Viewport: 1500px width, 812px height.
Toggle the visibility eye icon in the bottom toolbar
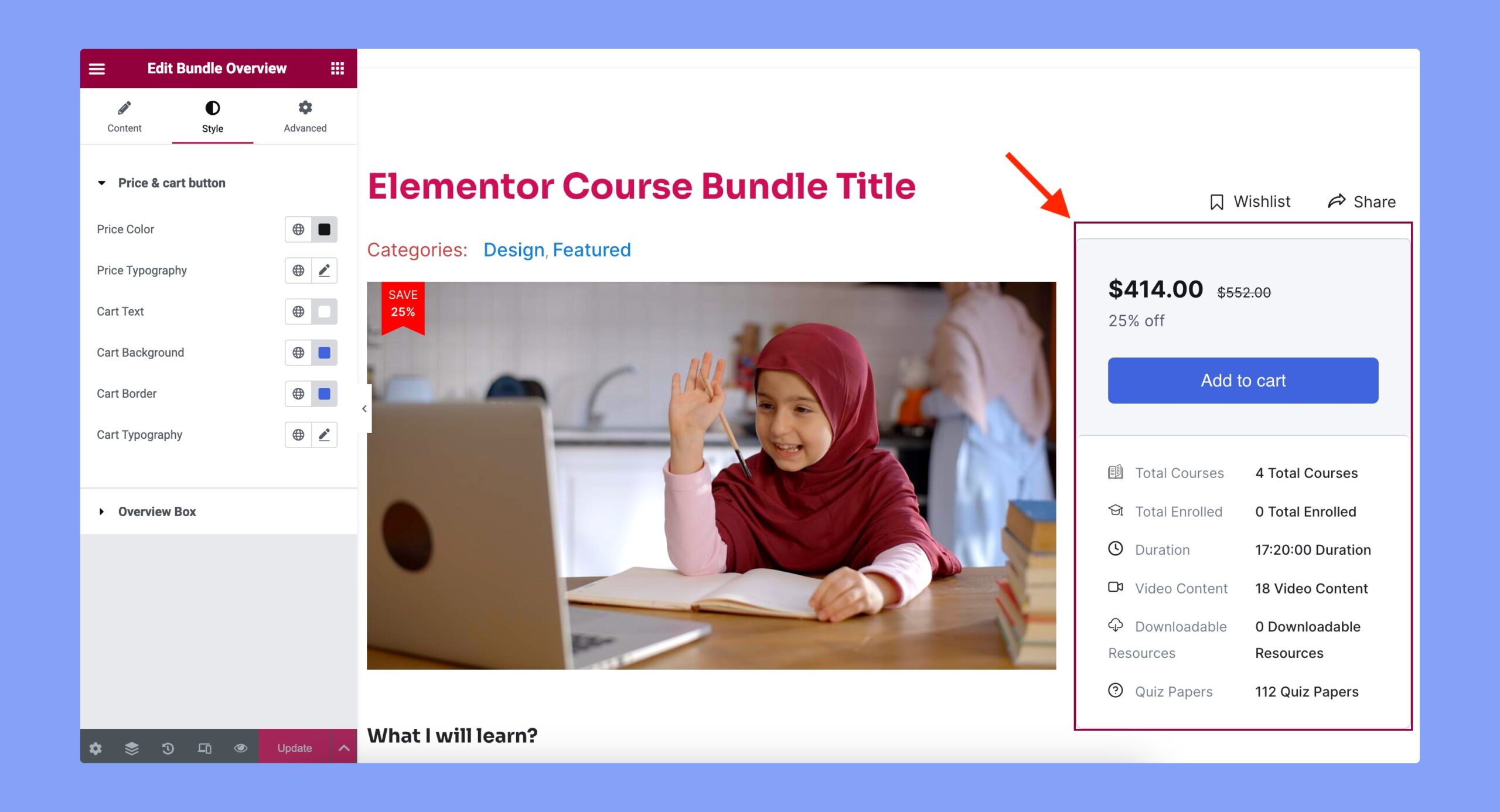point(241,747)
